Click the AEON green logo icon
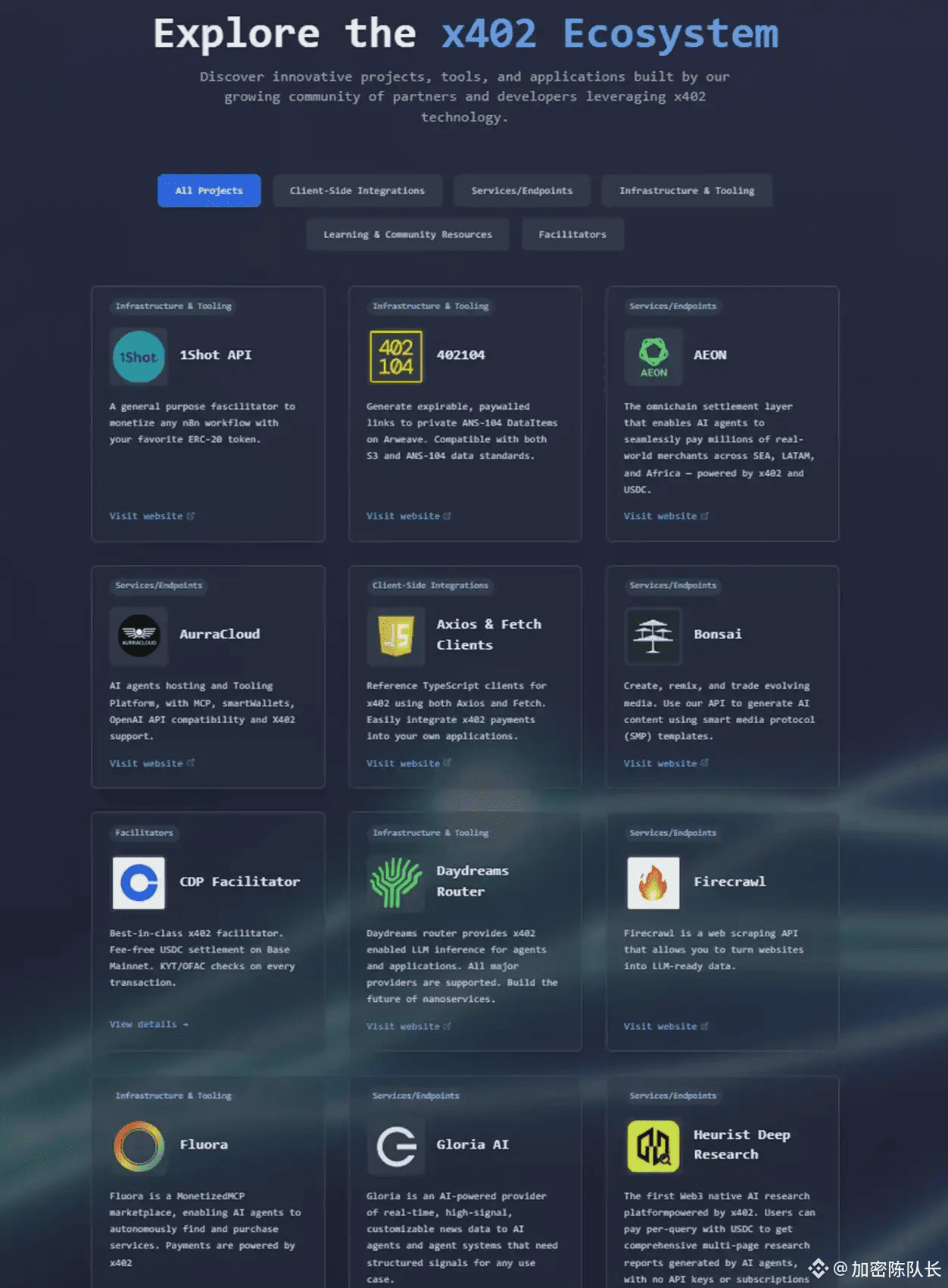 pos(653,357)
